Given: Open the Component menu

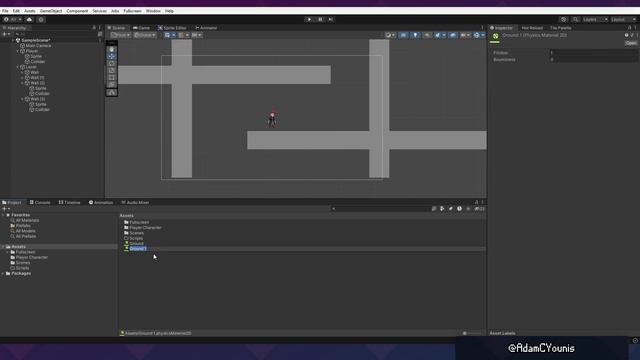Looking at the screenshot, I should coord(77,11).
